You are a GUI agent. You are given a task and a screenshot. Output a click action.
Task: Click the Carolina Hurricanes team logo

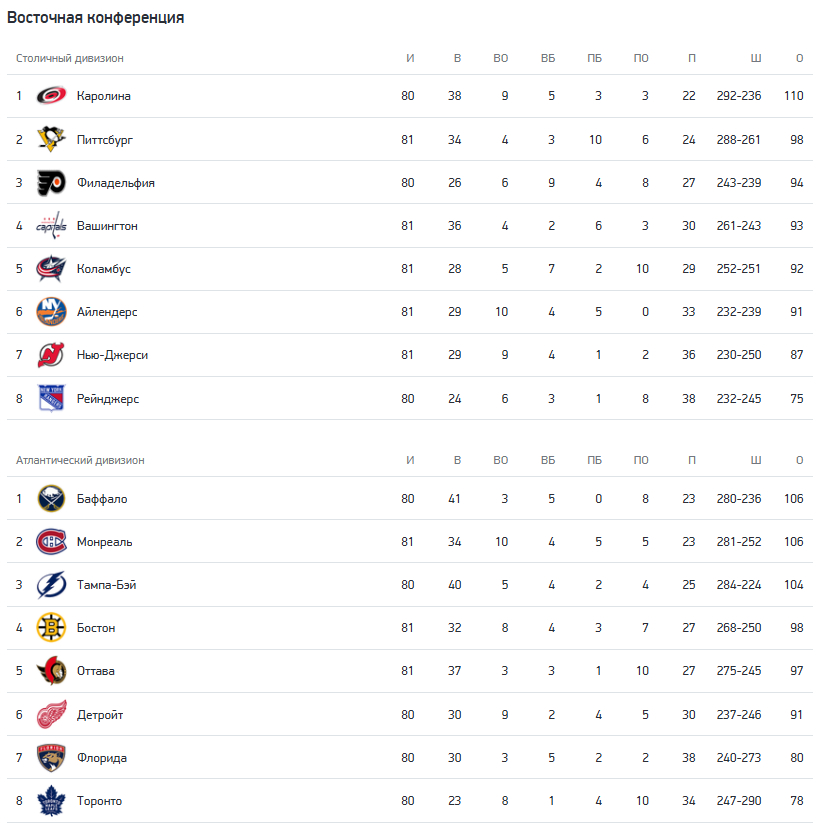click(x=51, y=96)
